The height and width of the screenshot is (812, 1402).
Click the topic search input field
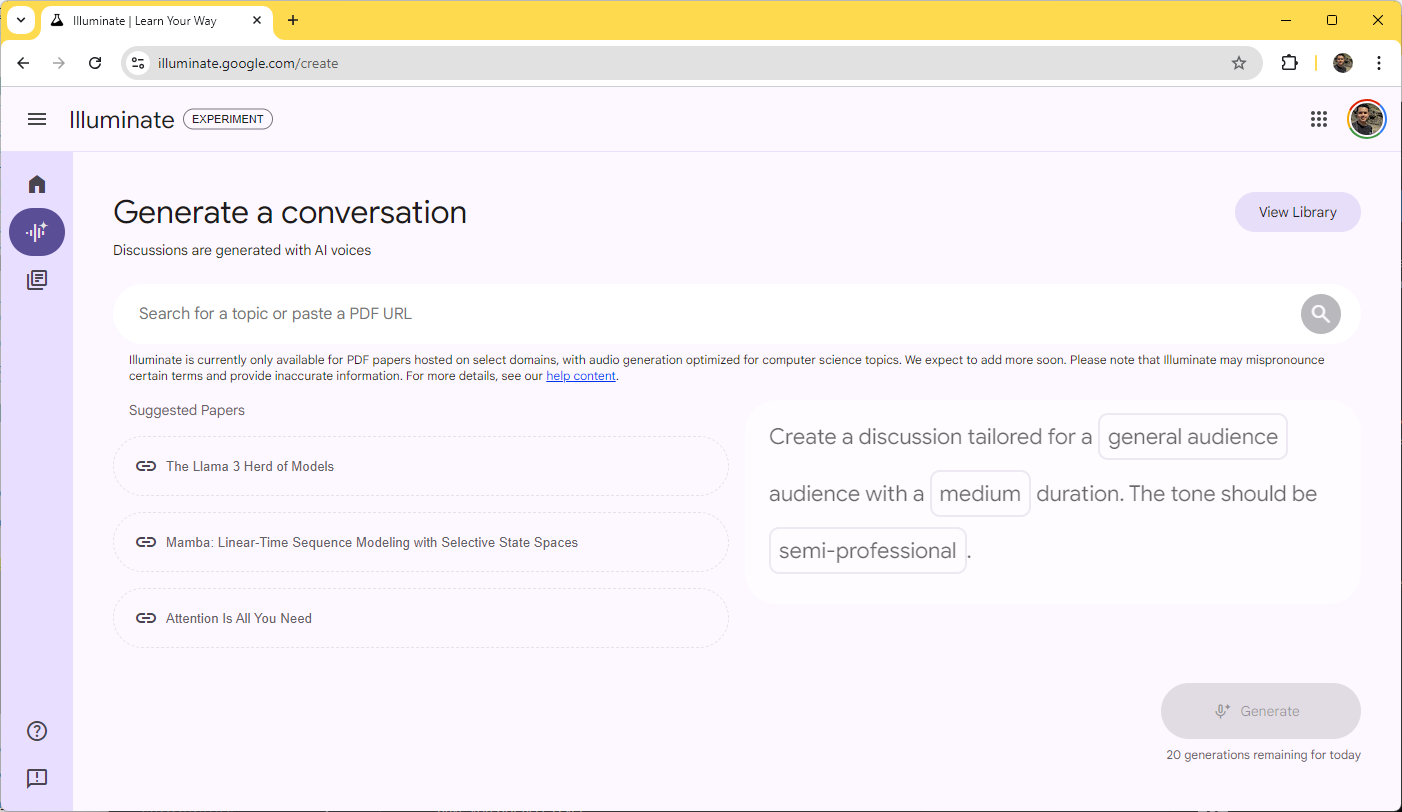[x=700, y=313]
